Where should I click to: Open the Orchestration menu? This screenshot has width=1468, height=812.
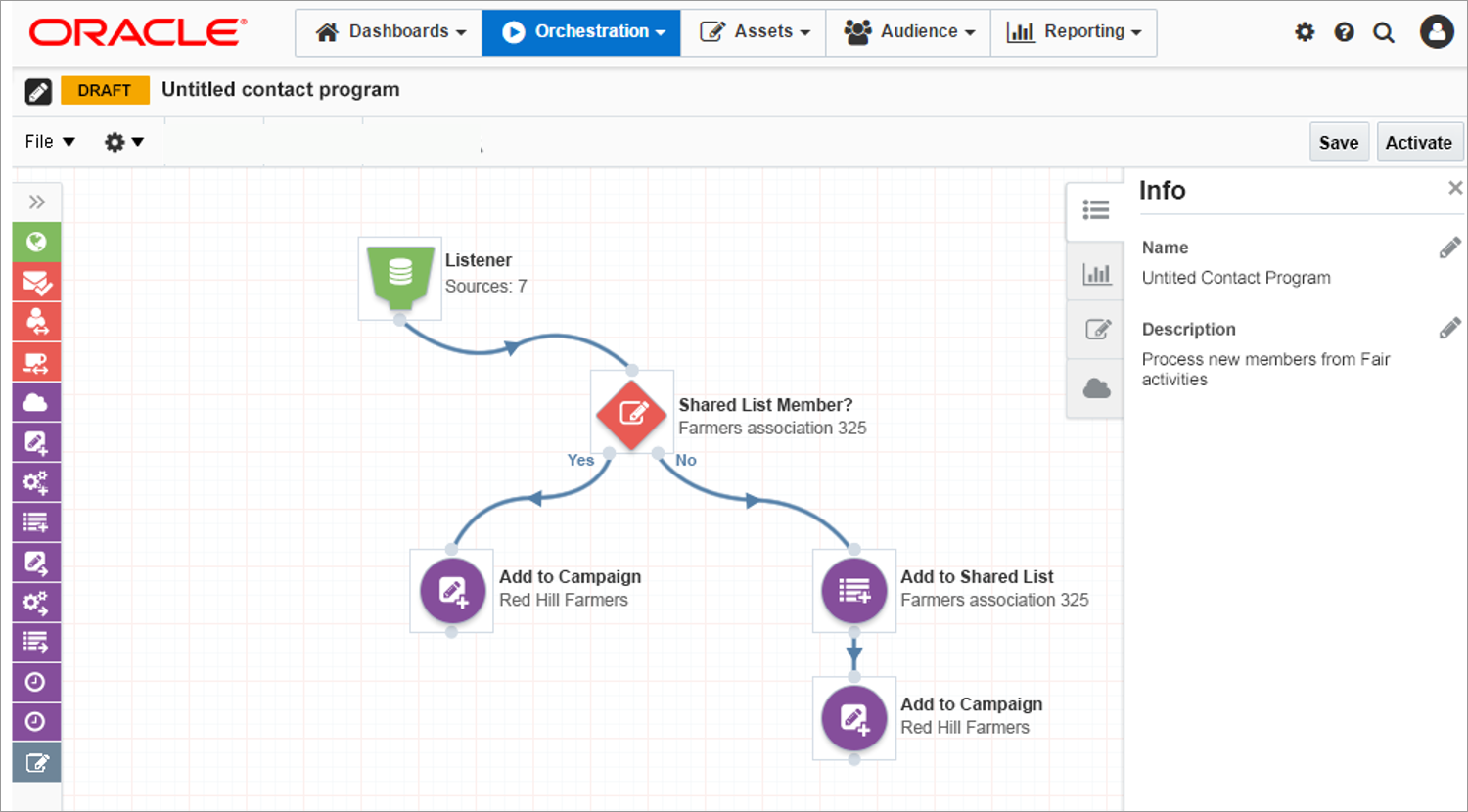(x=582, y=32)
